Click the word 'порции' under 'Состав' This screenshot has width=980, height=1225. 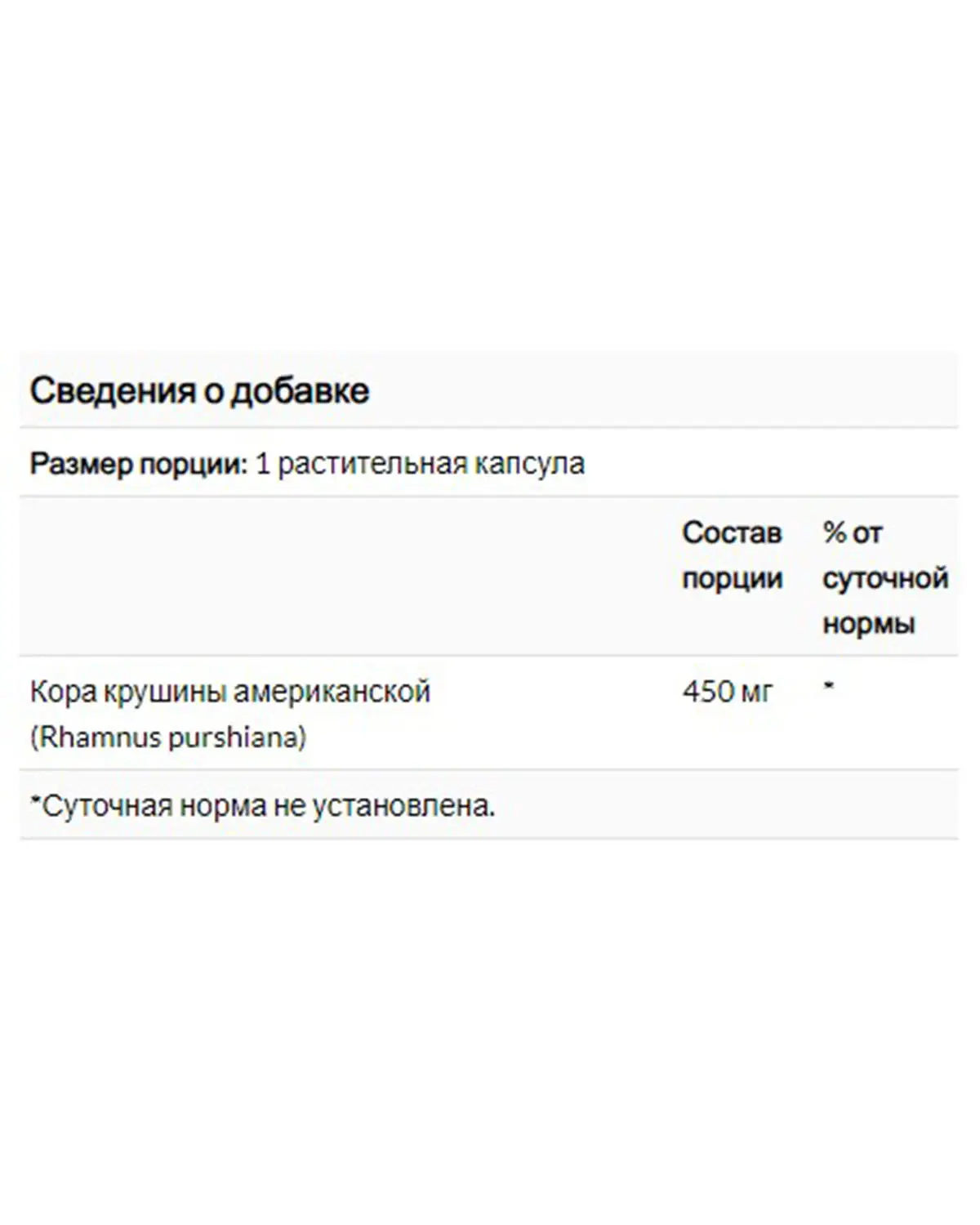733,579
